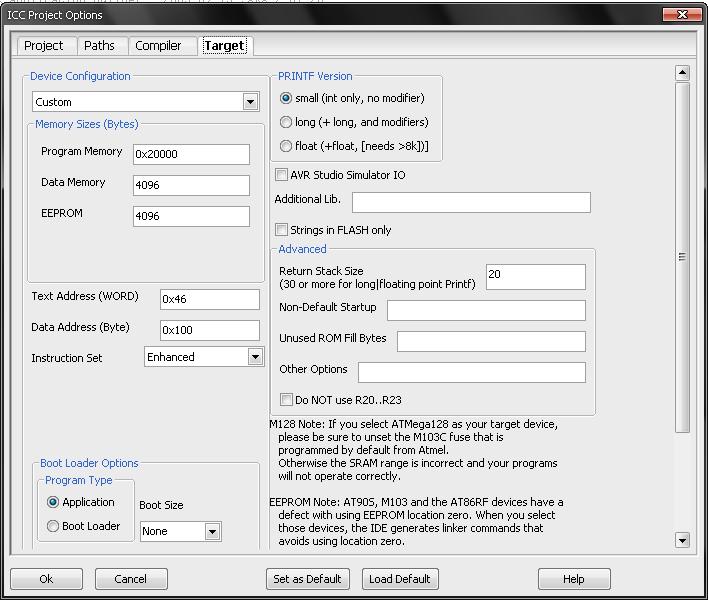This screenshot has width=708, height=600.
Task: Switch to the Compiler tab
Action: point(158,46)
